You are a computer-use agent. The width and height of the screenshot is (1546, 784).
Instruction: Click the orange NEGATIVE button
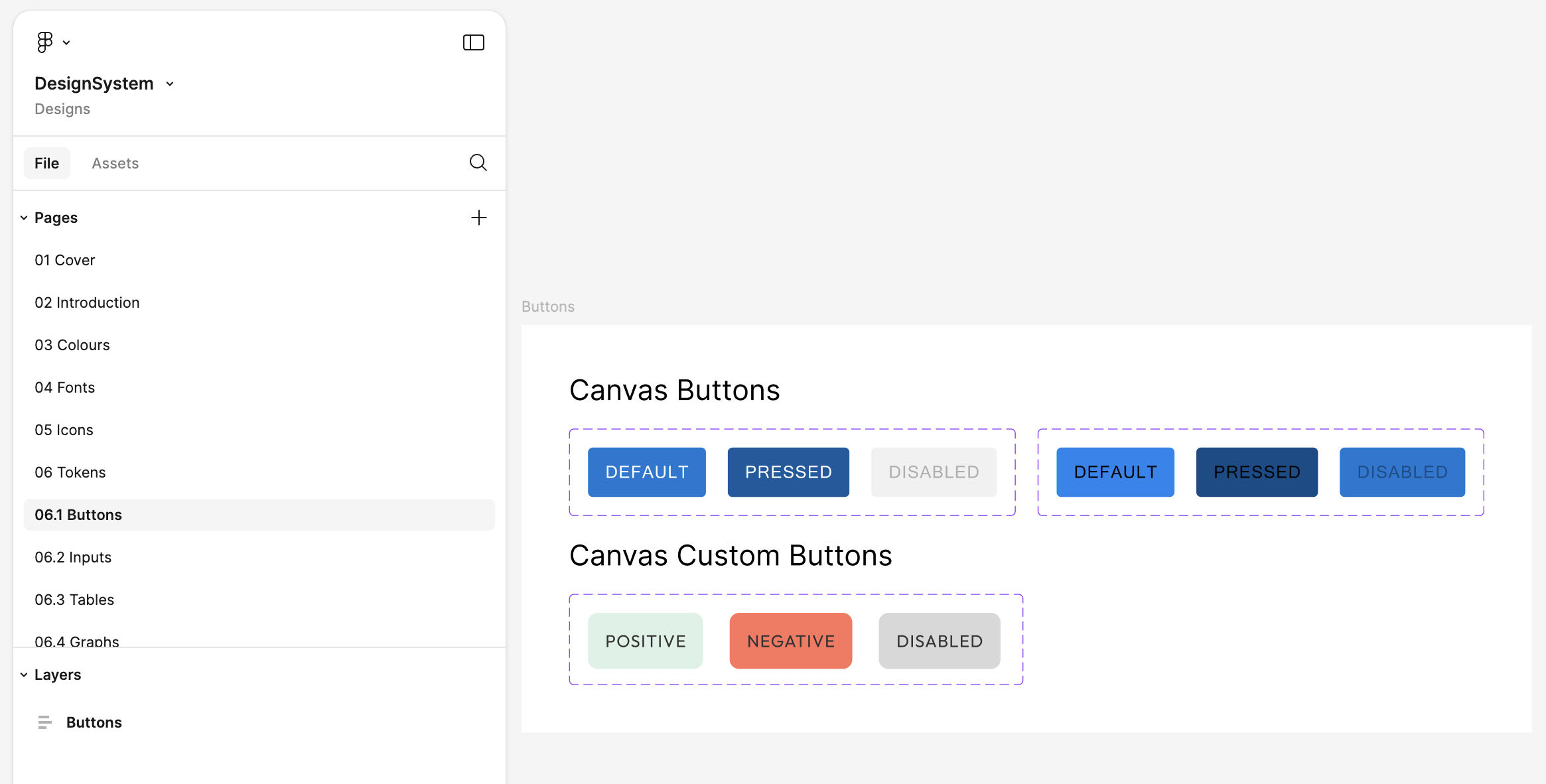coord(790,641)
